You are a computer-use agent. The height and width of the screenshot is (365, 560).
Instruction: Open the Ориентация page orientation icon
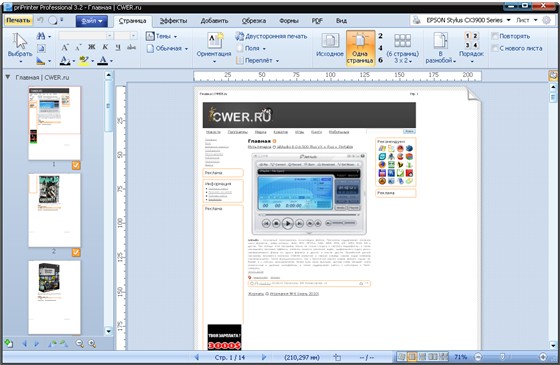[x=214, y=41]
